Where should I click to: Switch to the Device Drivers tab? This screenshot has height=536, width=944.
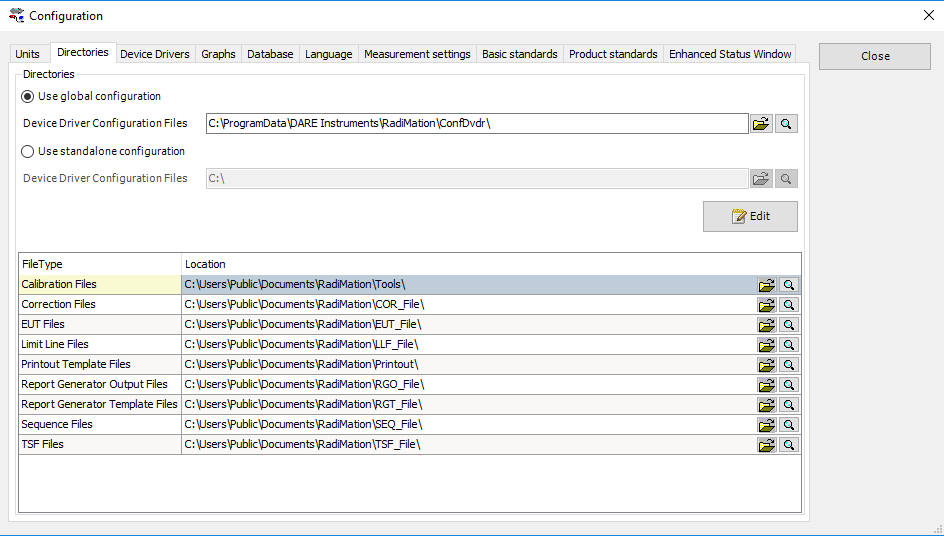154,54
